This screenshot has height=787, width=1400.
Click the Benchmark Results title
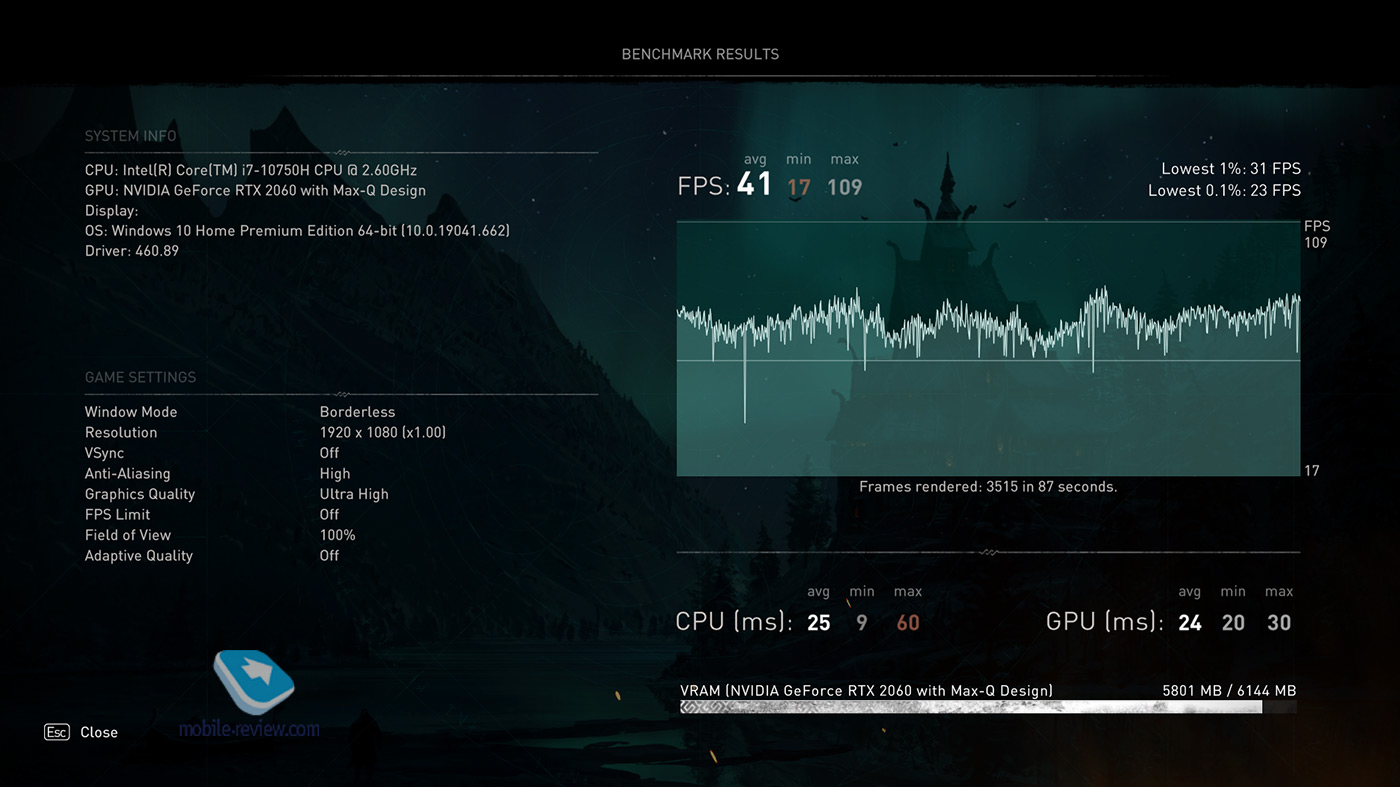(x=700, y=54)
